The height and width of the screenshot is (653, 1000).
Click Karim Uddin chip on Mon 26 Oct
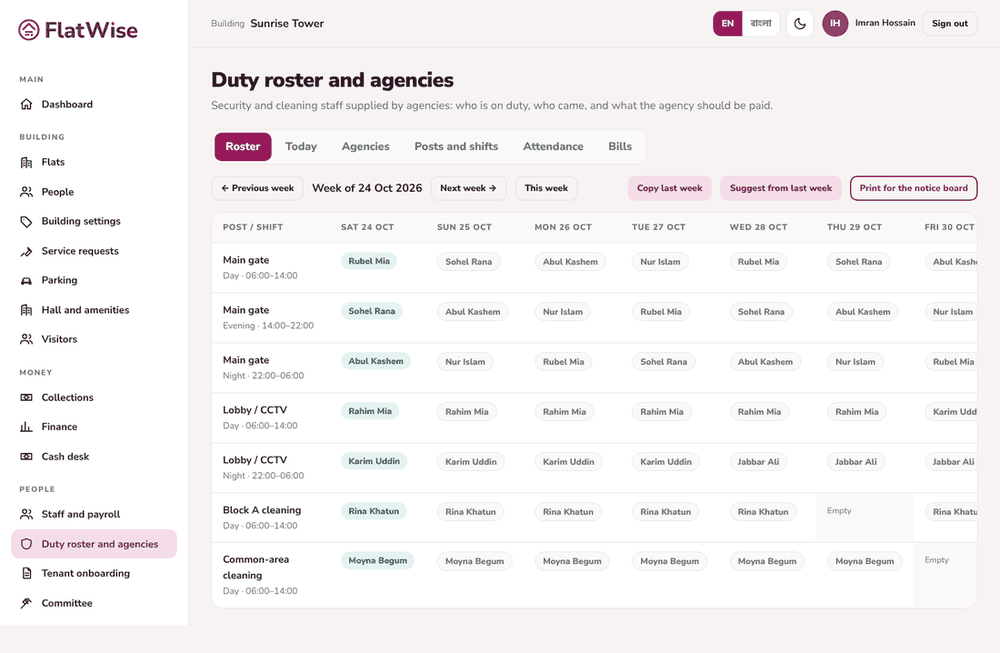pos(568,462)
